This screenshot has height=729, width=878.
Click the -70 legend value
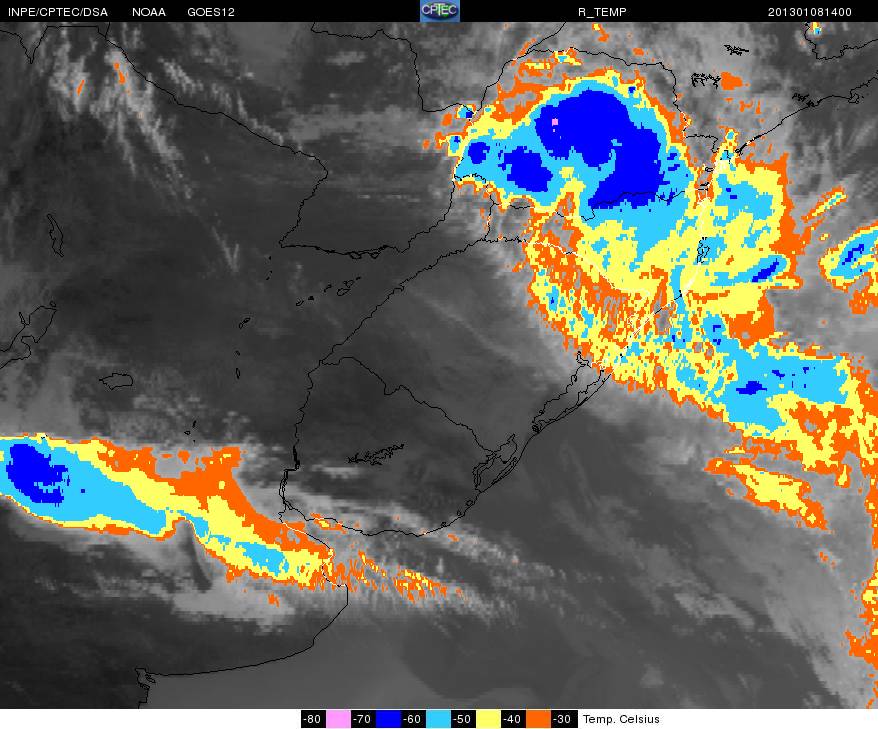coord(363,719)
